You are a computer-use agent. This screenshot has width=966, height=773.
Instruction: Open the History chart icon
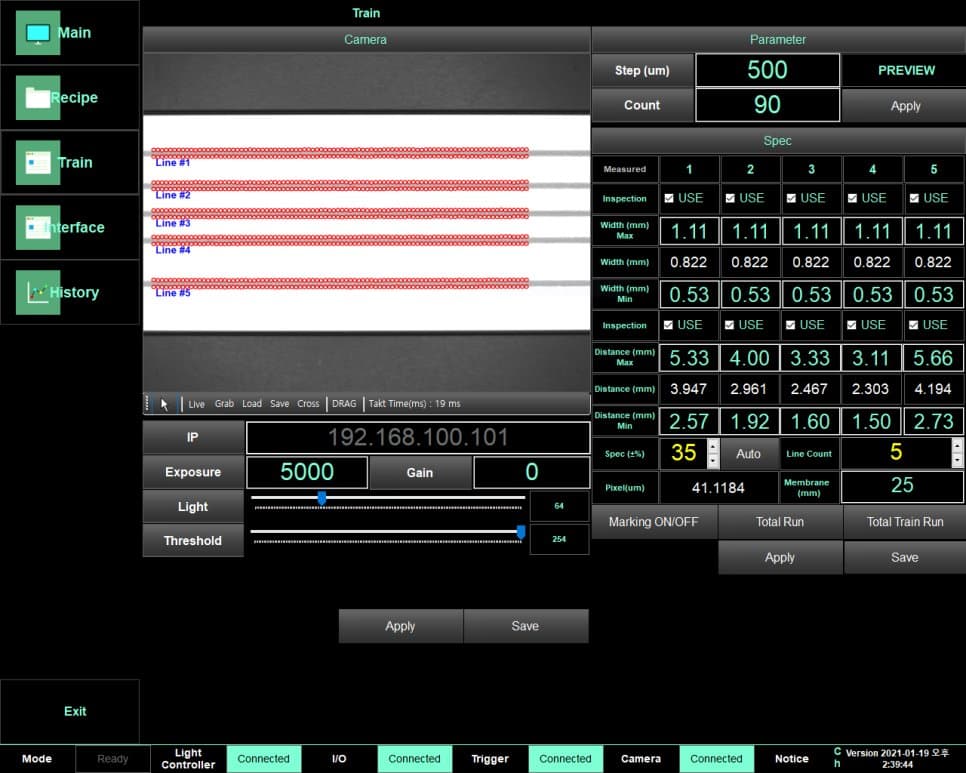pyautogui.click(x=38, y=293)
